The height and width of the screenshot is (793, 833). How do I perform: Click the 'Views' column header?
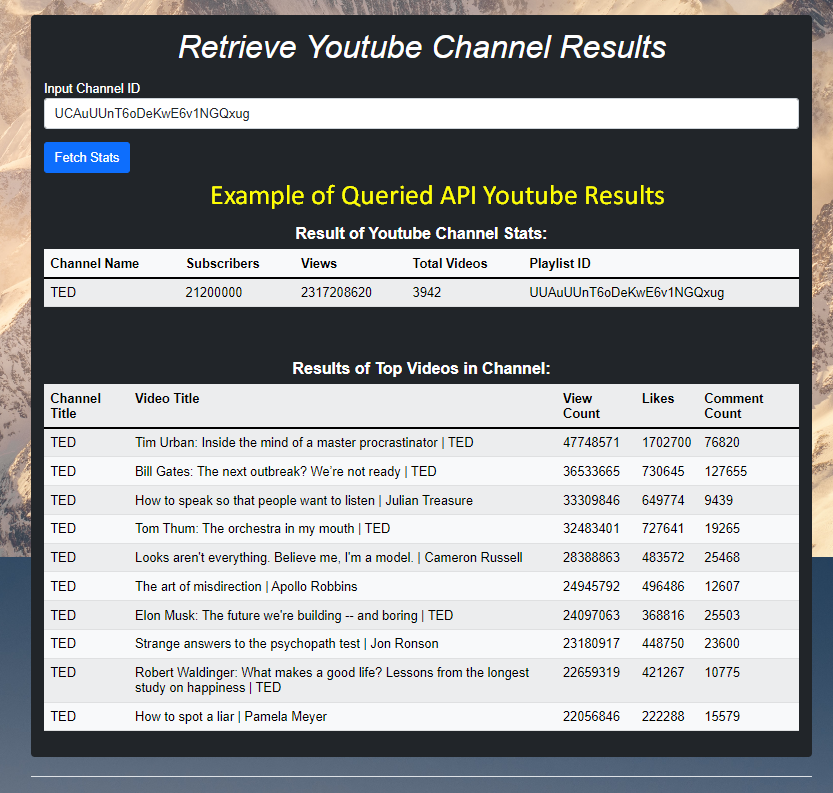tap(319, 263)
